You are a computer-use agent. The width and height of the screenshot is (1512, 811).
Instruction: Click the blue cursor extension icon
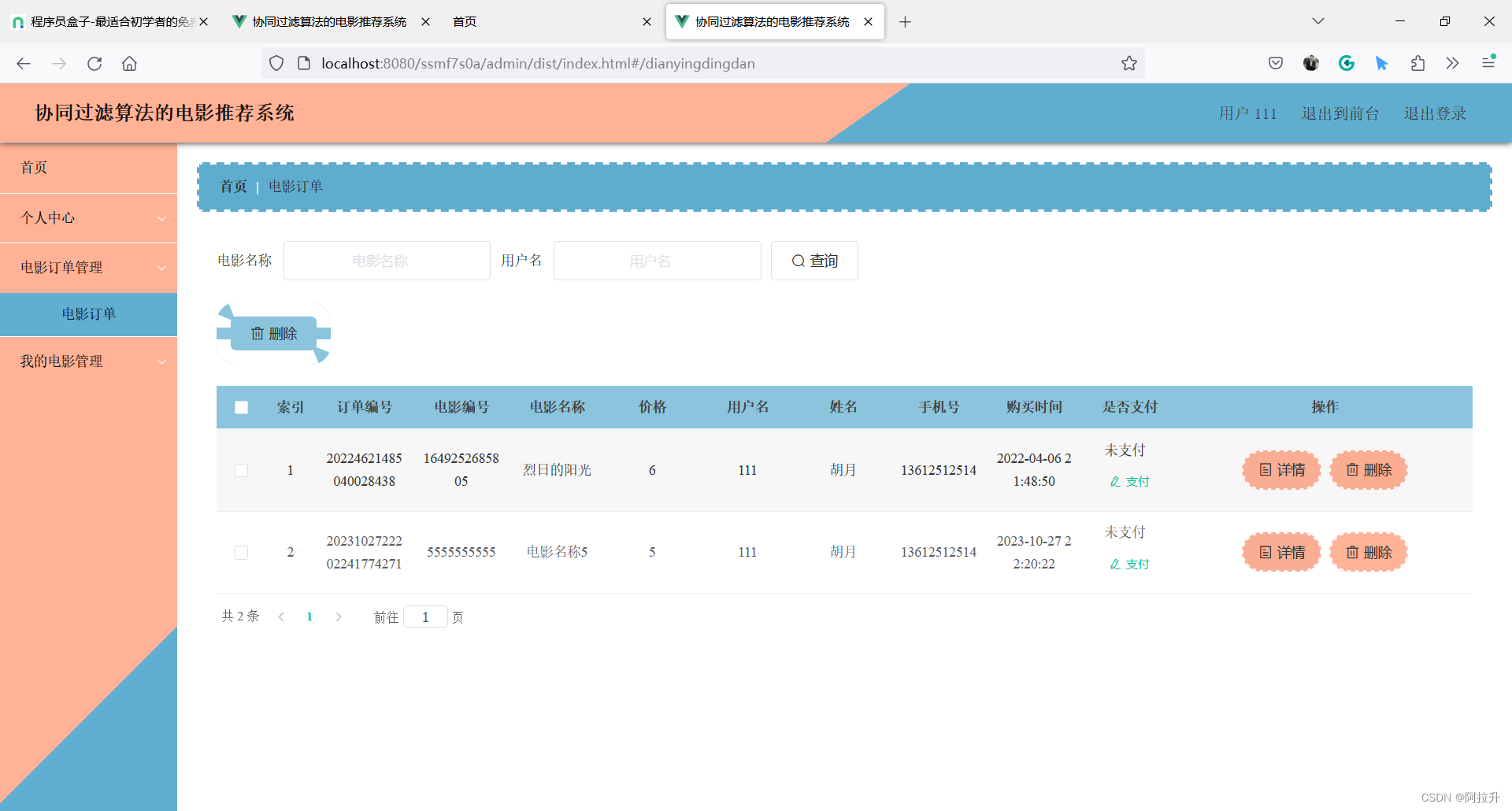click(1382, 64)
